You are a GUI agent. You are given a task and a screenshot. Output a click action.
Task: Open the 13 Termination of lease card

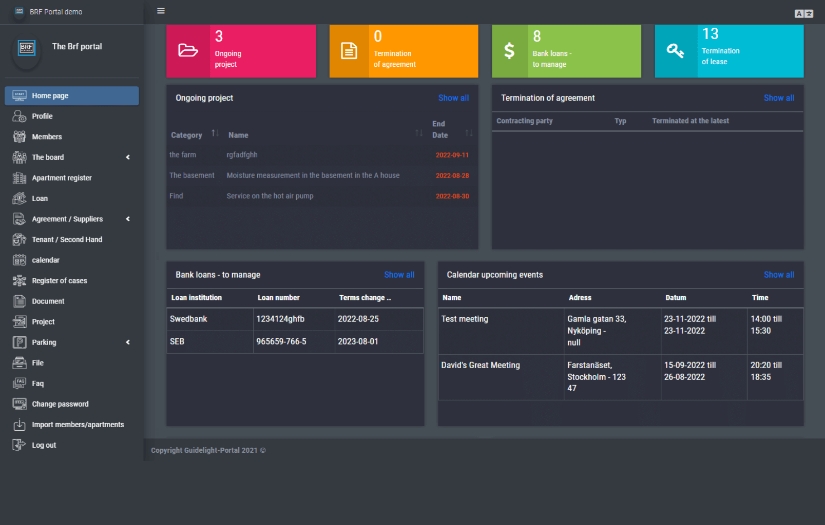[729, 51]
